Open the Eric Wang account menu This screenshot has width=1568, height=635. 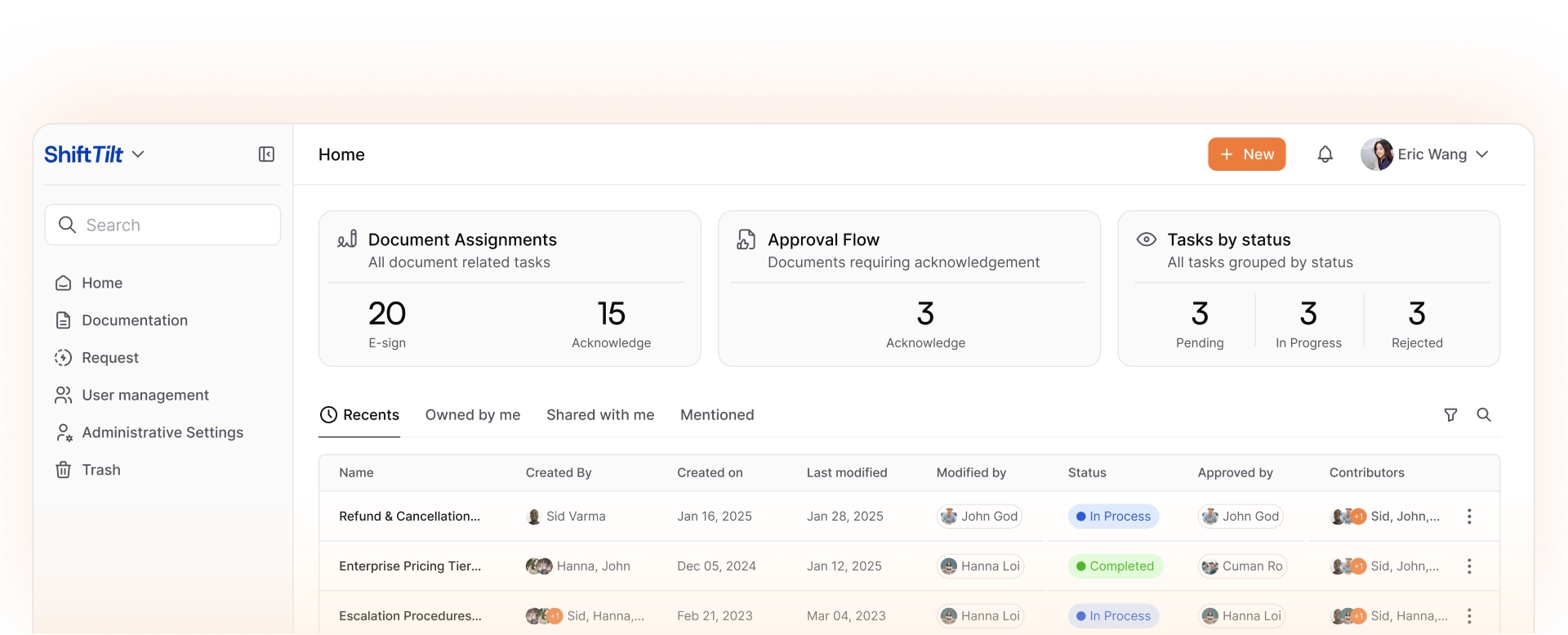pyautogui.click(x=1425, y=154)
